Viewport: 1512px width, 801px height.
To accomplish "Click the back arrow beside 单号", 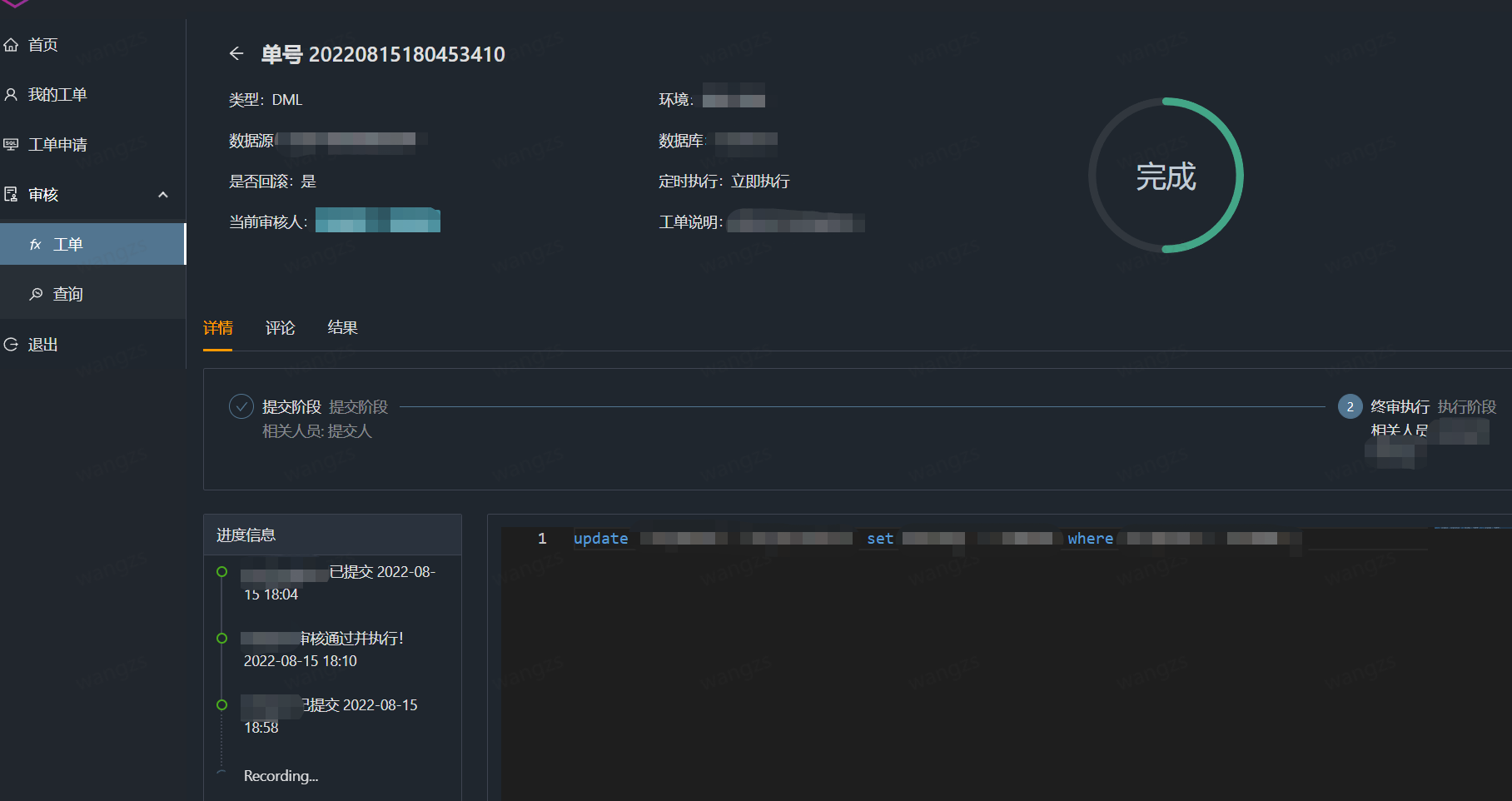I will [236, 54].
